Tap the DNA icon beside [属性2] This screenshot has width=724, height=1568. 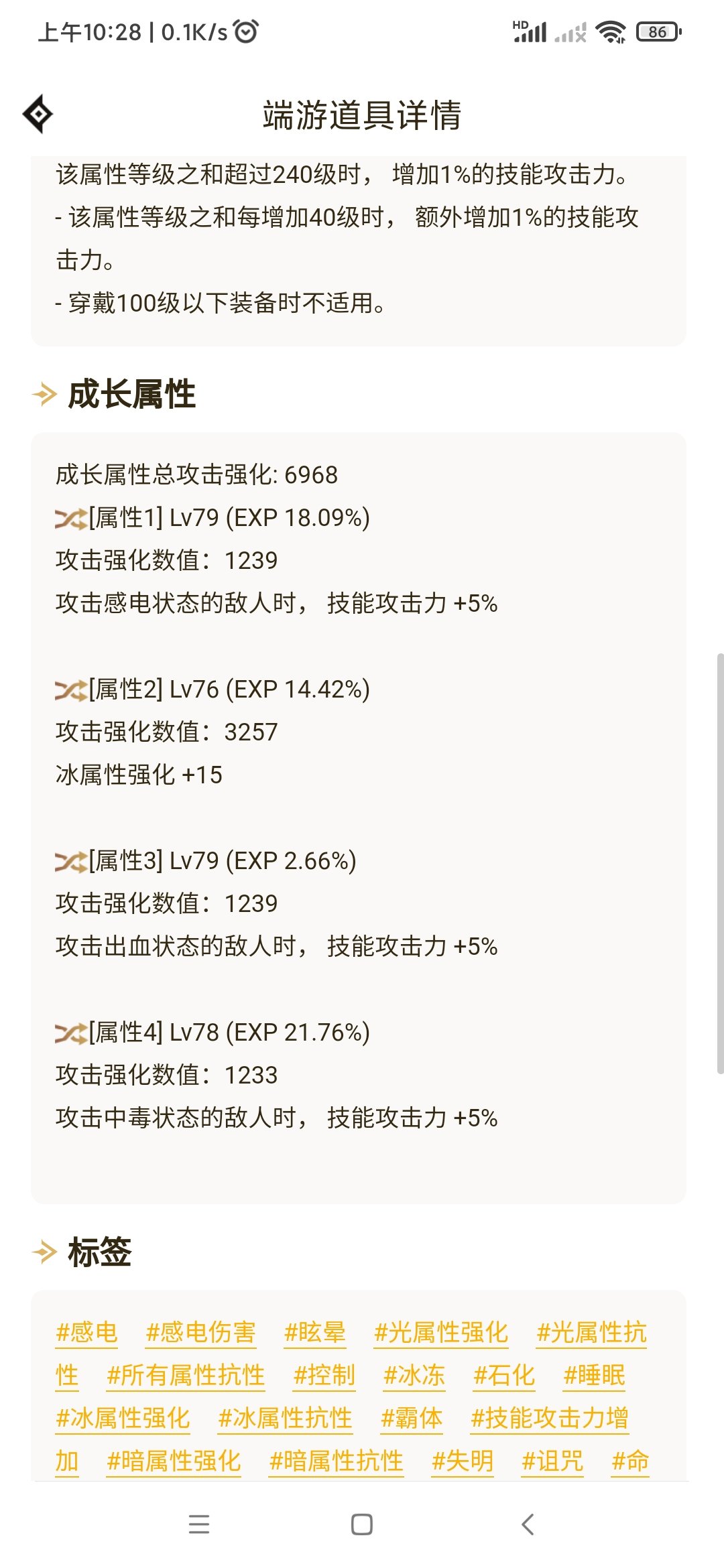70,689
